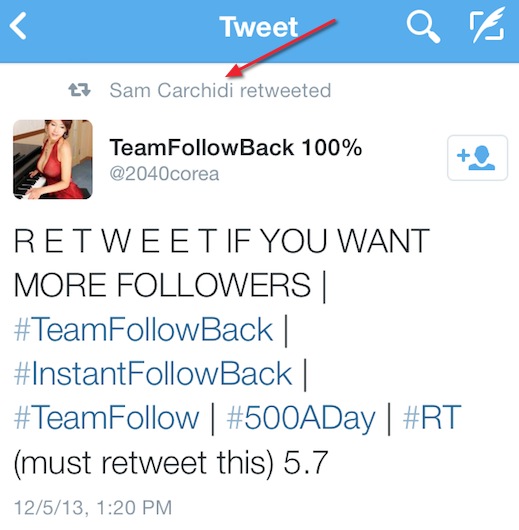Click the TeamFollowBack 100% display name
Screen dimensions: 519x530
(235, 148)
